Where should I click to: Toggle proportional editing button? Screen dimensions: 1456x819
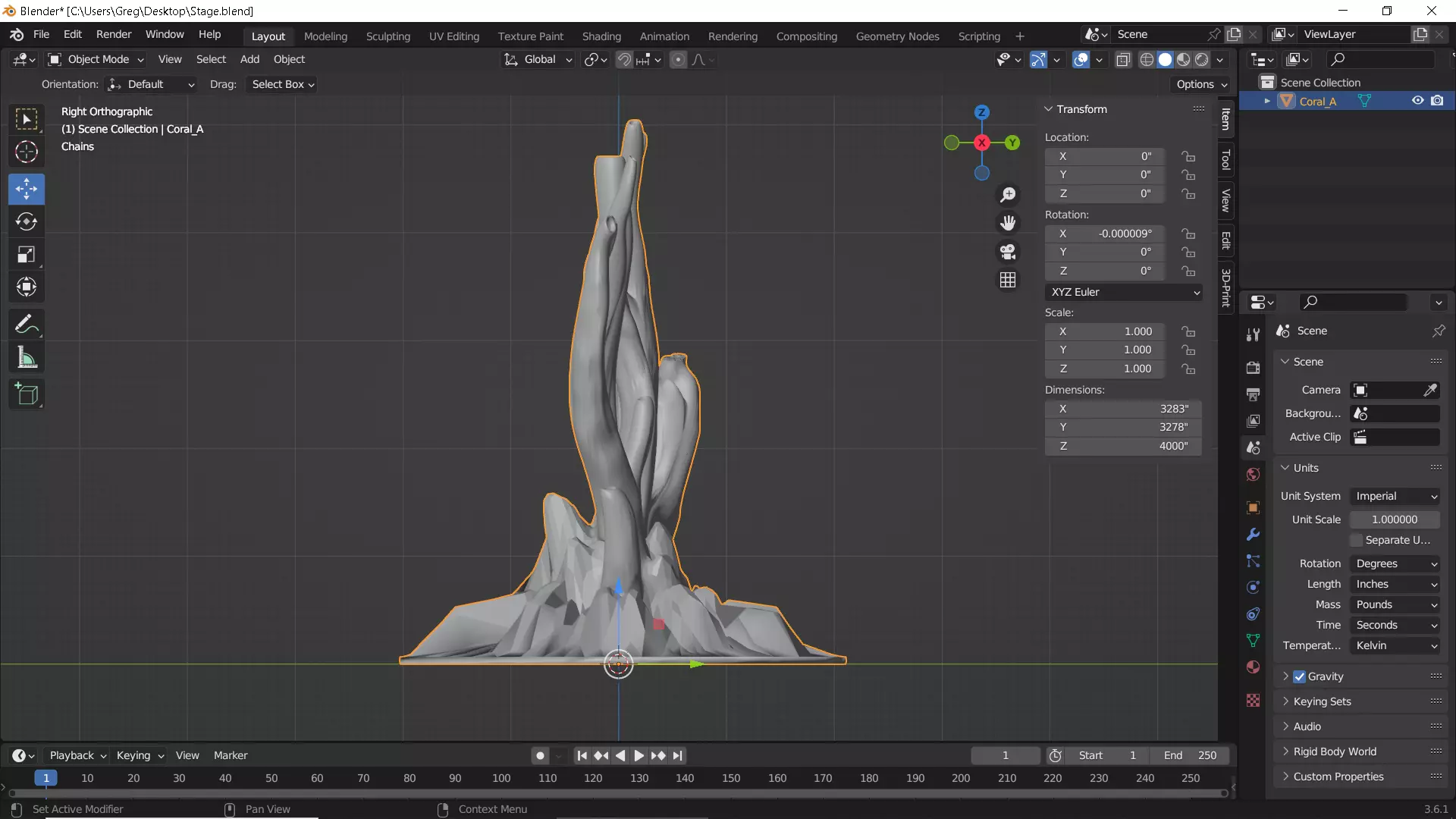679,59
